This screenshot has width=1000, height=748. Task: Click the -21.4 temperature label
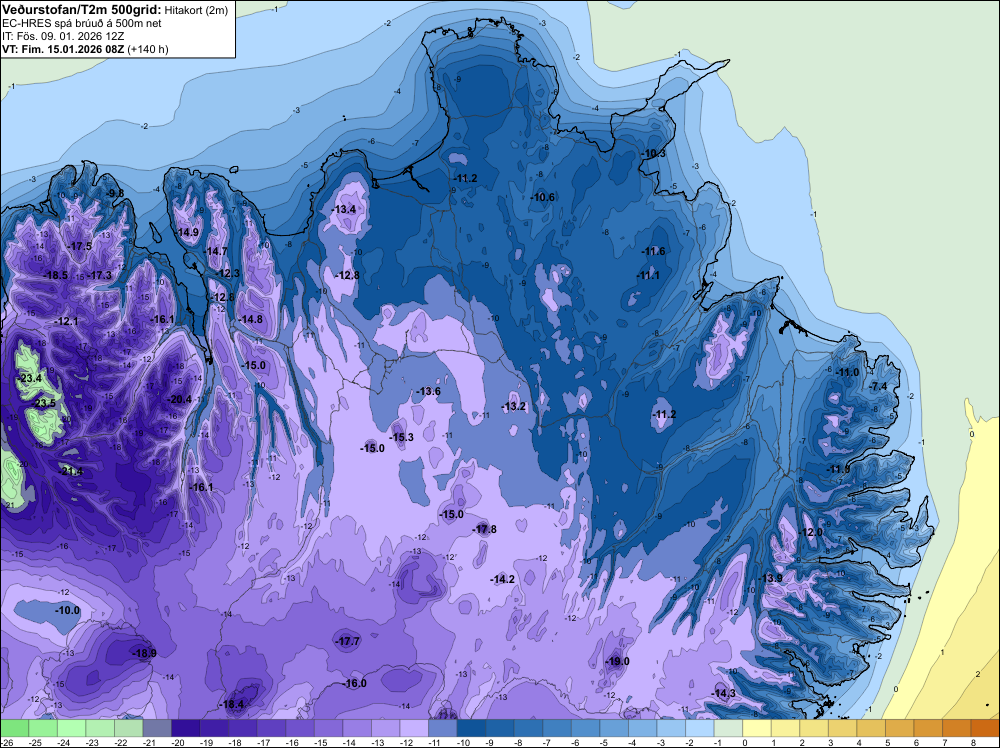[70, 471]
